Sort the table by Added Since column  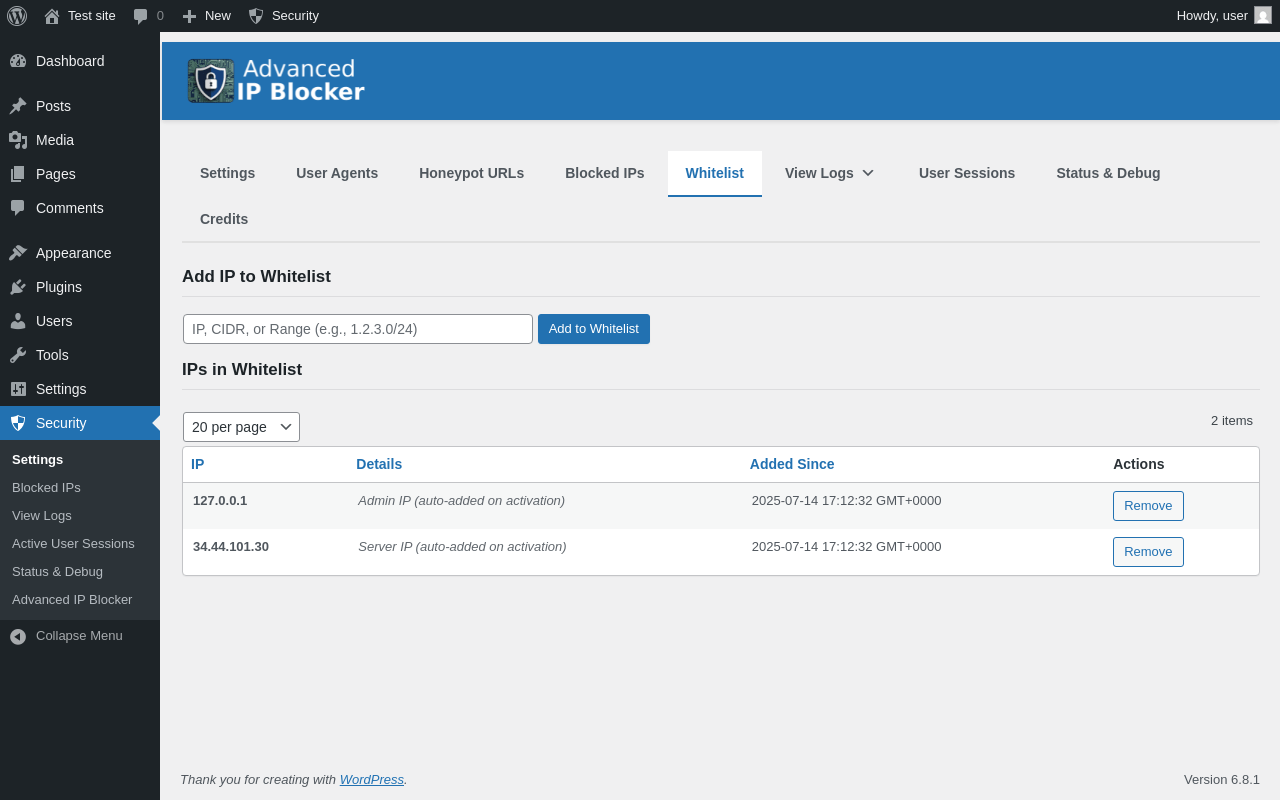(792, 464)
